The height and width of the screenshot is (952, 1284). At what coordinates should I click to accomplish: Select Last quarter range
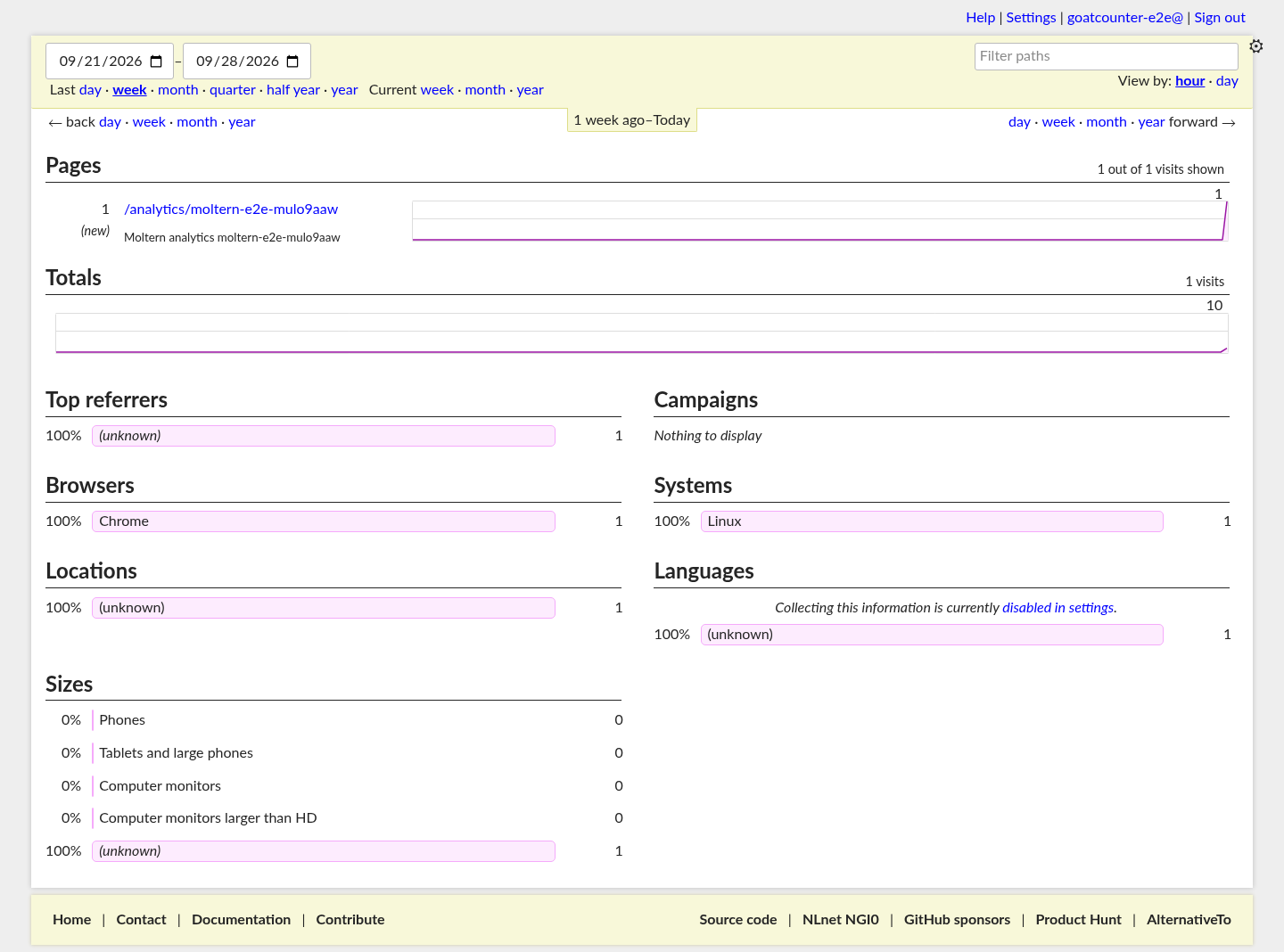(233, 90)
